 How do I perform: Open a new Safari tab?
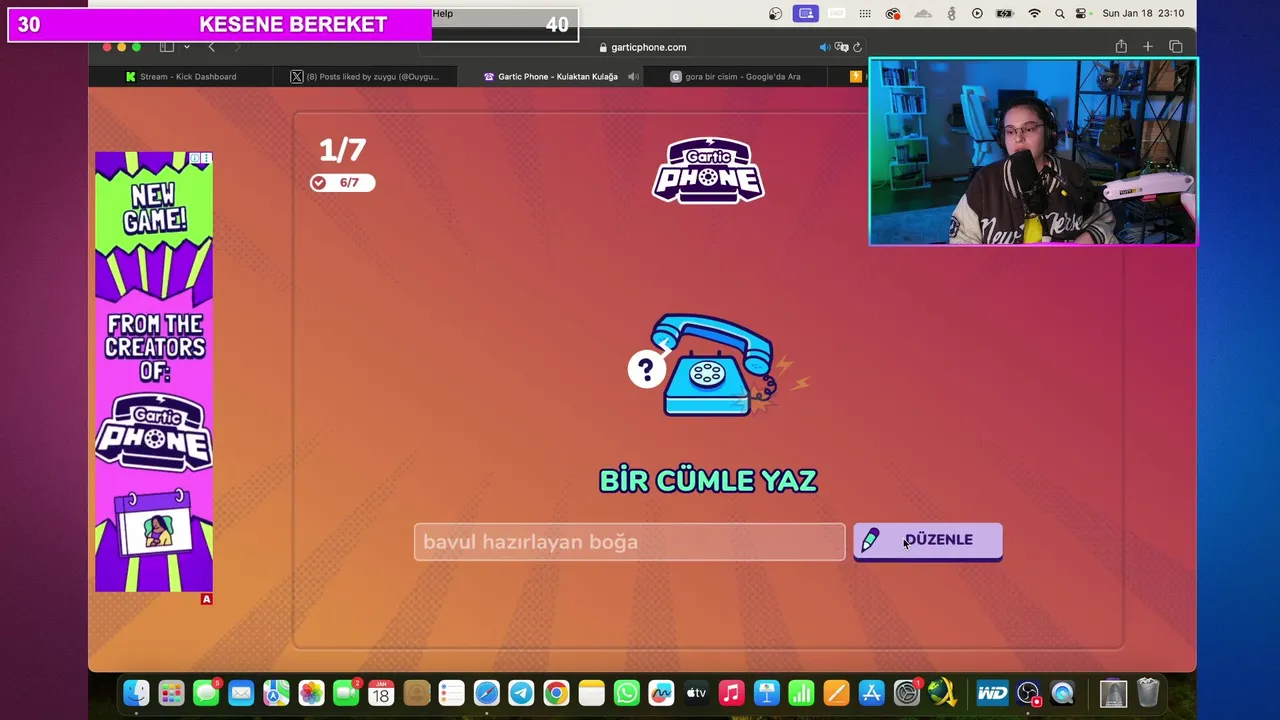1148,47
